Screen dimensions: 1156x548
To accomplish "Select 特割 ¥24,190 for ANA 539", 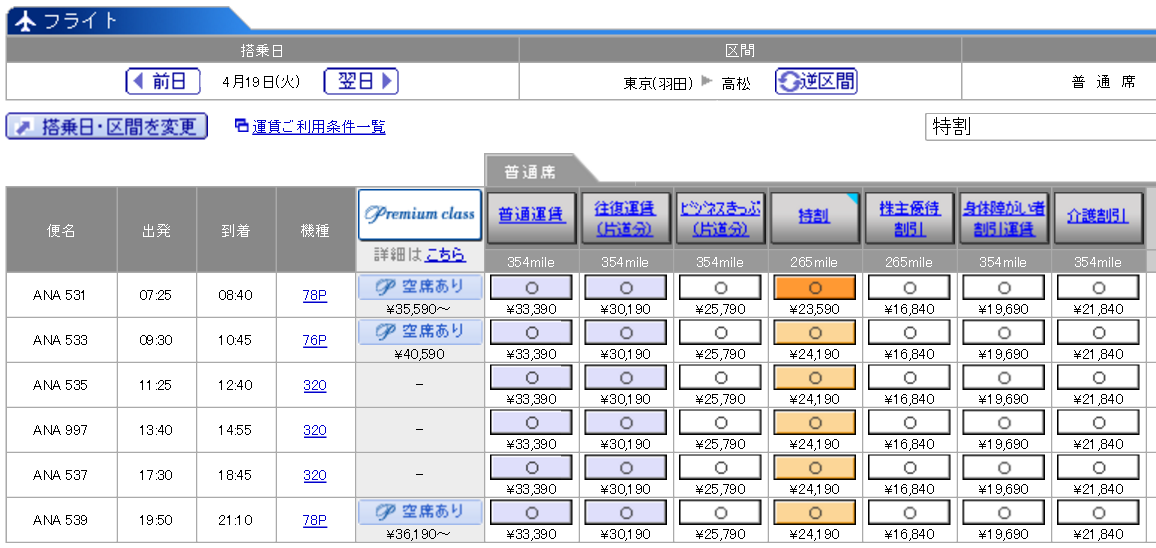I will pyautogui.click(x=815, y=513).
